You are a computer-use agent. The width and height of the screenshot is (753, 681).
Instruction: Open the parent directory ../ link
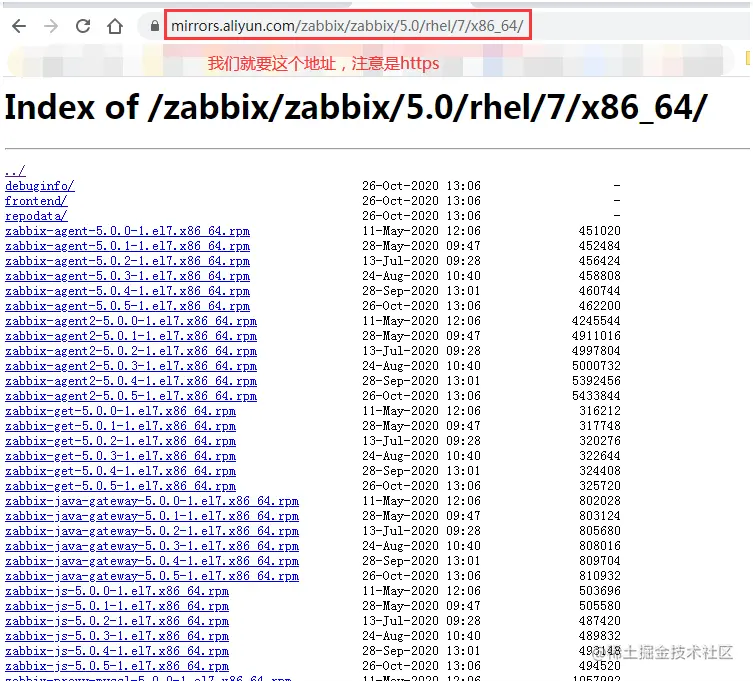pyautogui.click(x=15, y=170)
